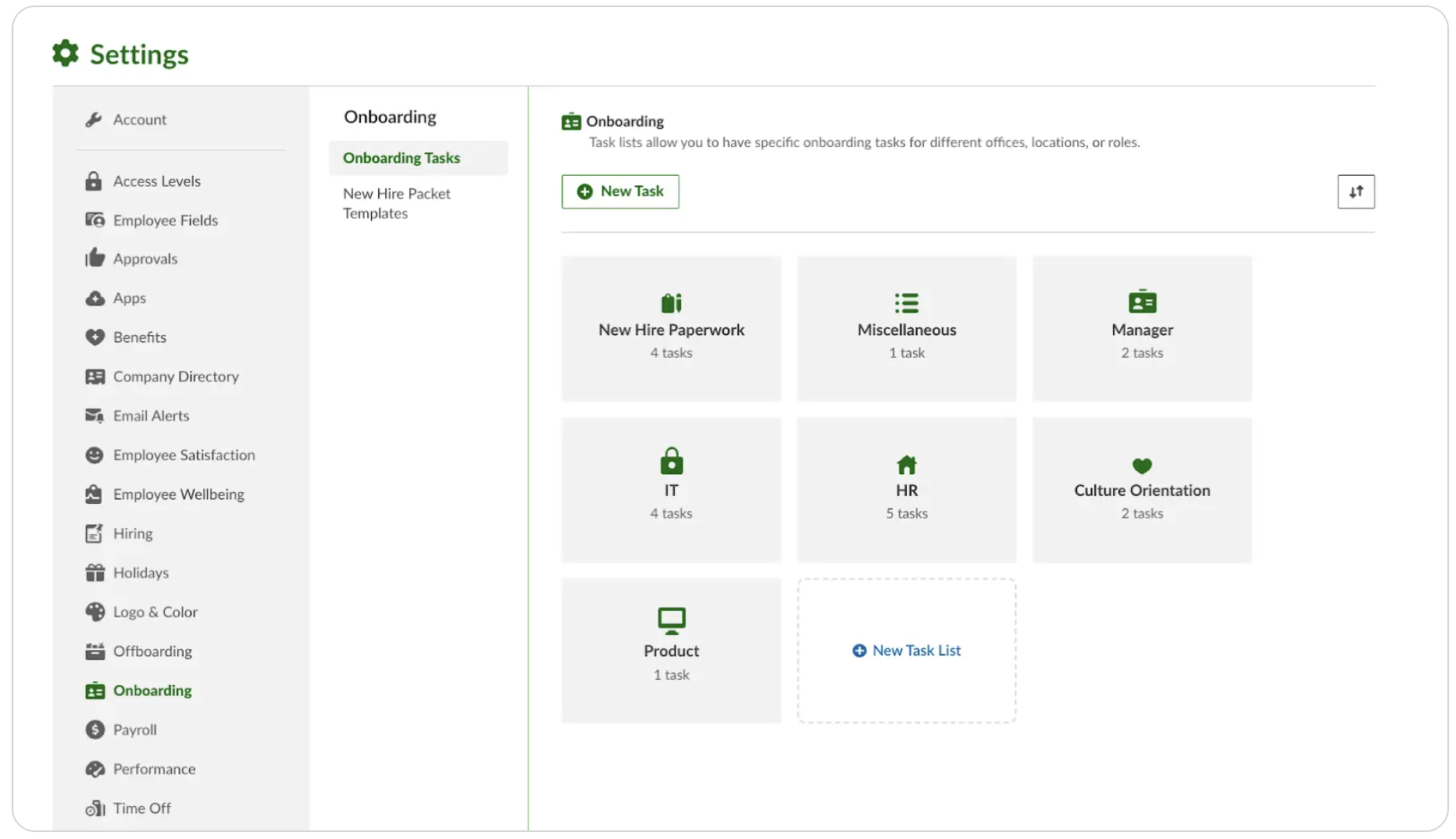Screen dimensions: 1456x839
Task: Select the Account wrench icon
Action: (95, 119)
